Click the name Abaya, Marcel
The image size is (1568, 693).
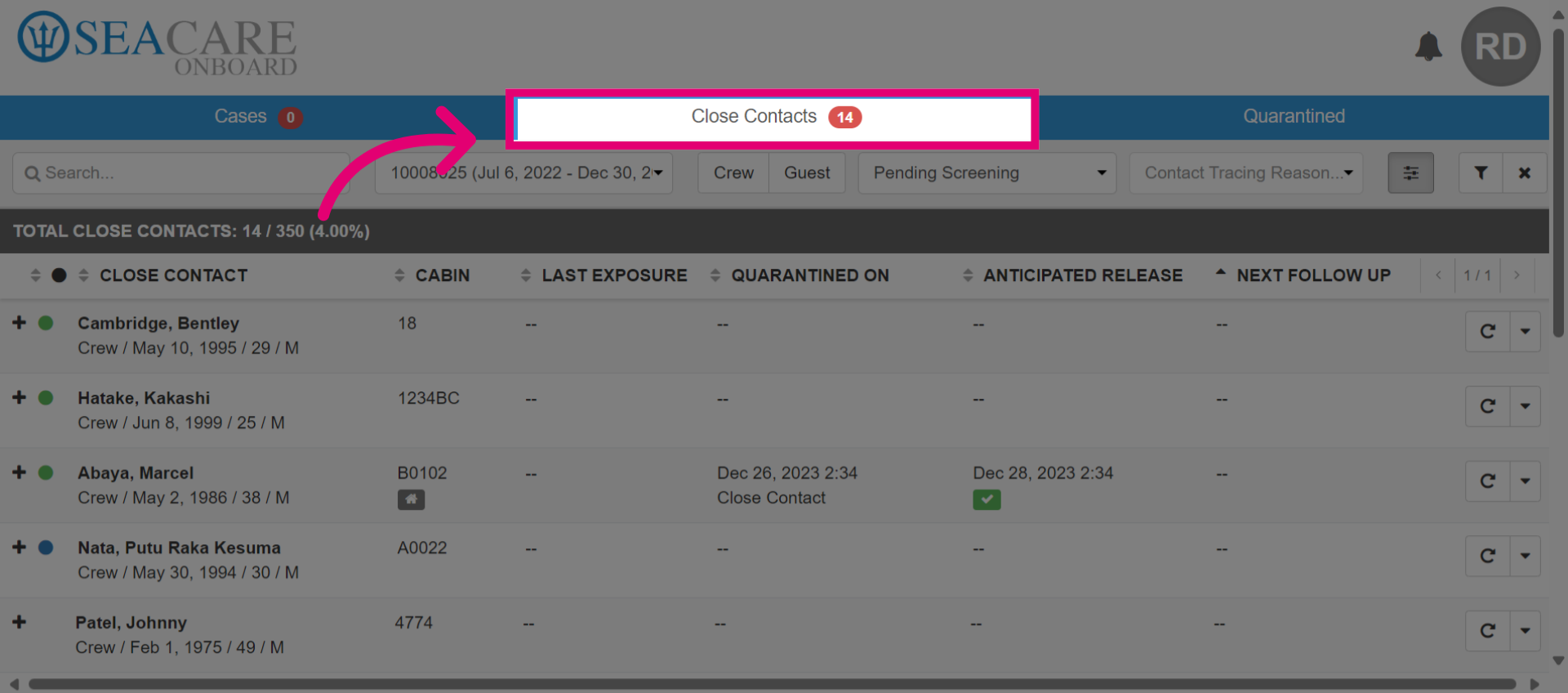[x=136, y=473]
